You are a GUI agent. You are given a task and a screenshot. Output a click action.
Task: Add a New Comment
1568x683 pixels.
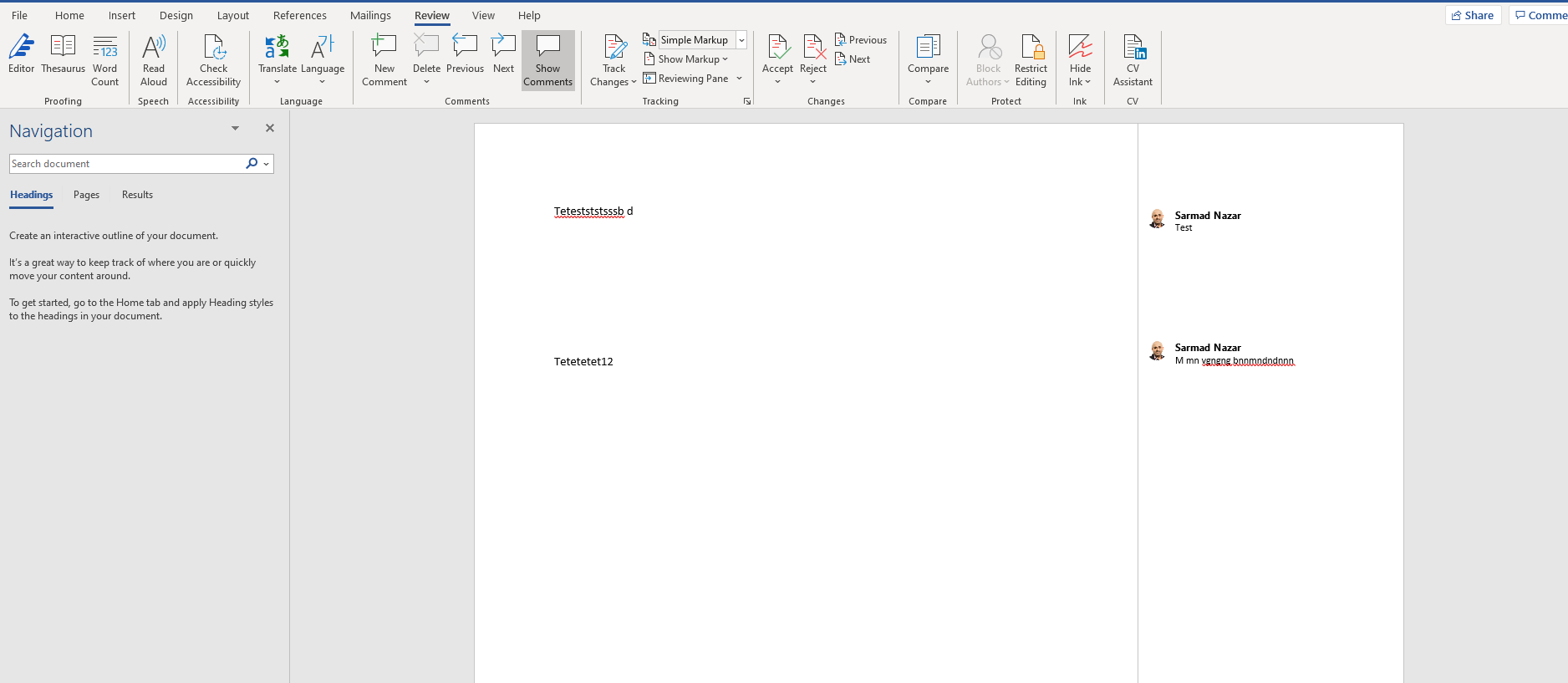384,60
